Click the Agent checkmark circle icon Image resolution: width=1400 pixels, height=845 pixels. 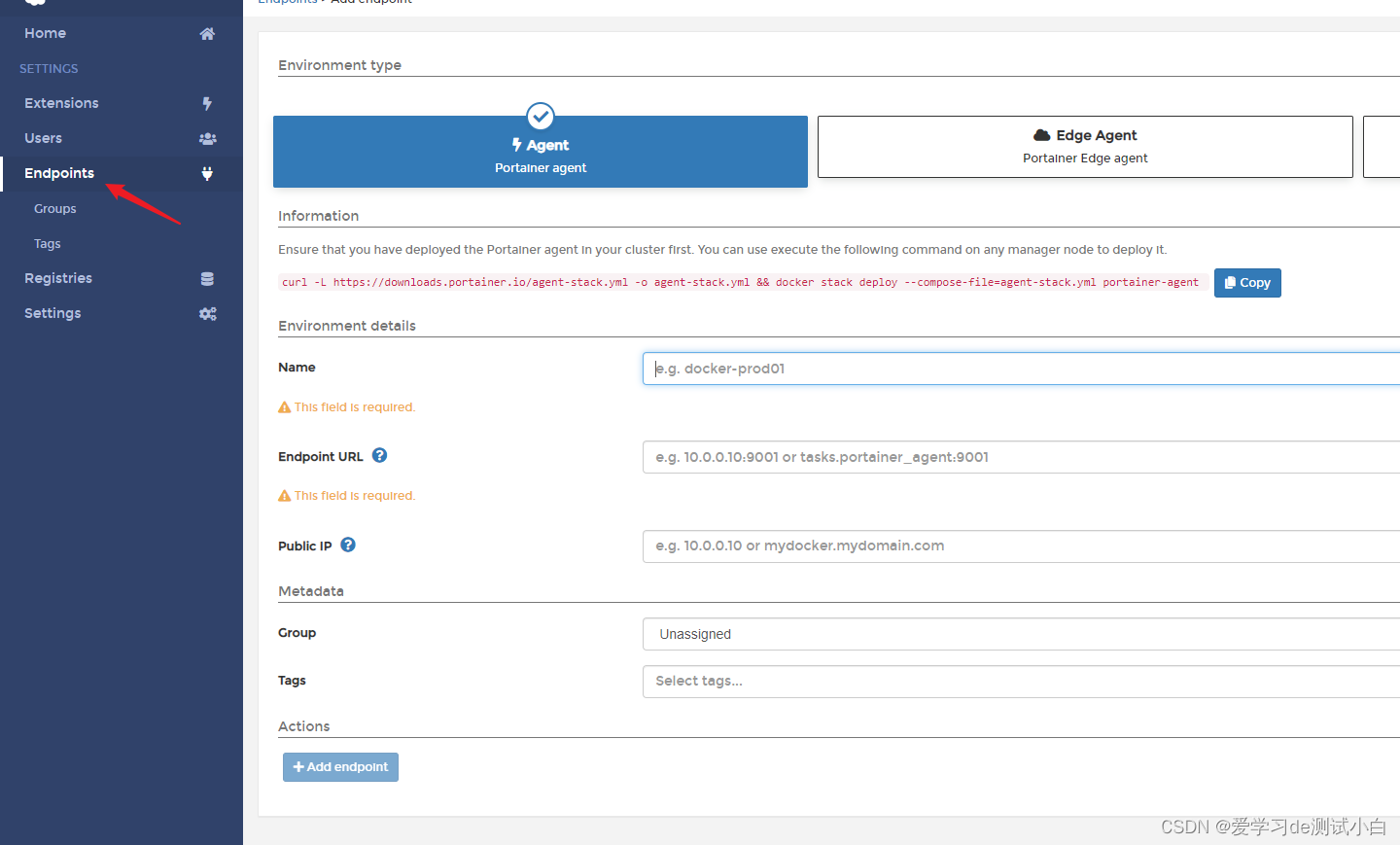tap(541, 117)
